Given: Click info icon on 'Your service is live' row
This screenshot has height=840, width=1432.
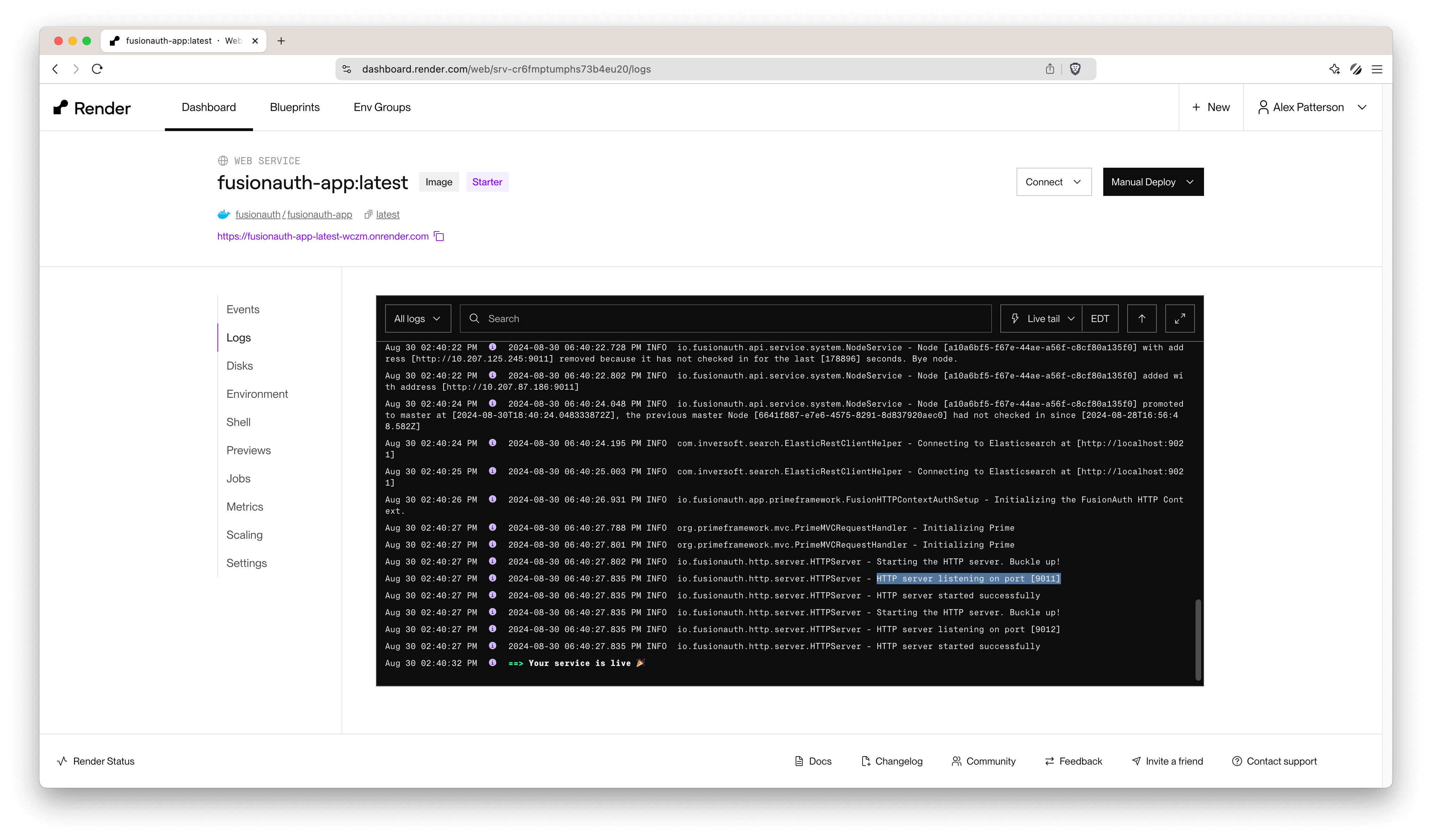Looking at the screenshot, I should click(493, 662).
